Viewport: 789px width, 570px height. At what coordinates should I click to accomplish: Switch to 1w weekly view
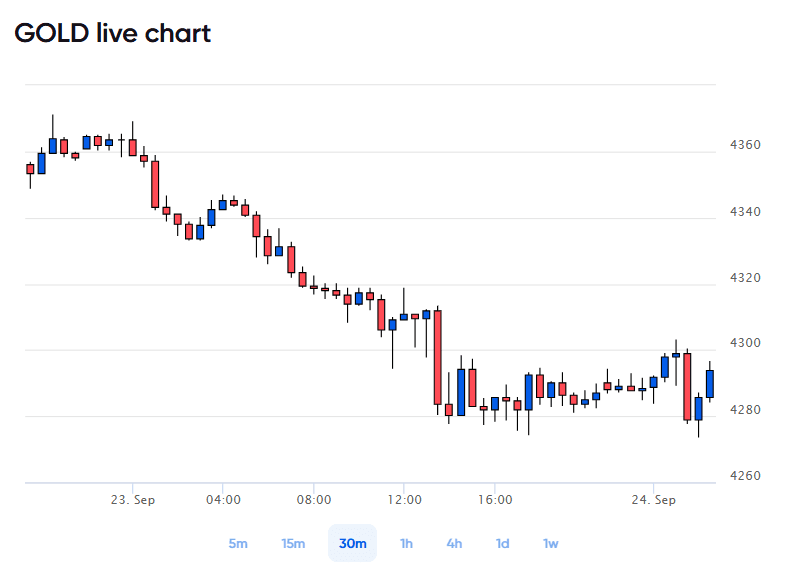tap(550, 543)
